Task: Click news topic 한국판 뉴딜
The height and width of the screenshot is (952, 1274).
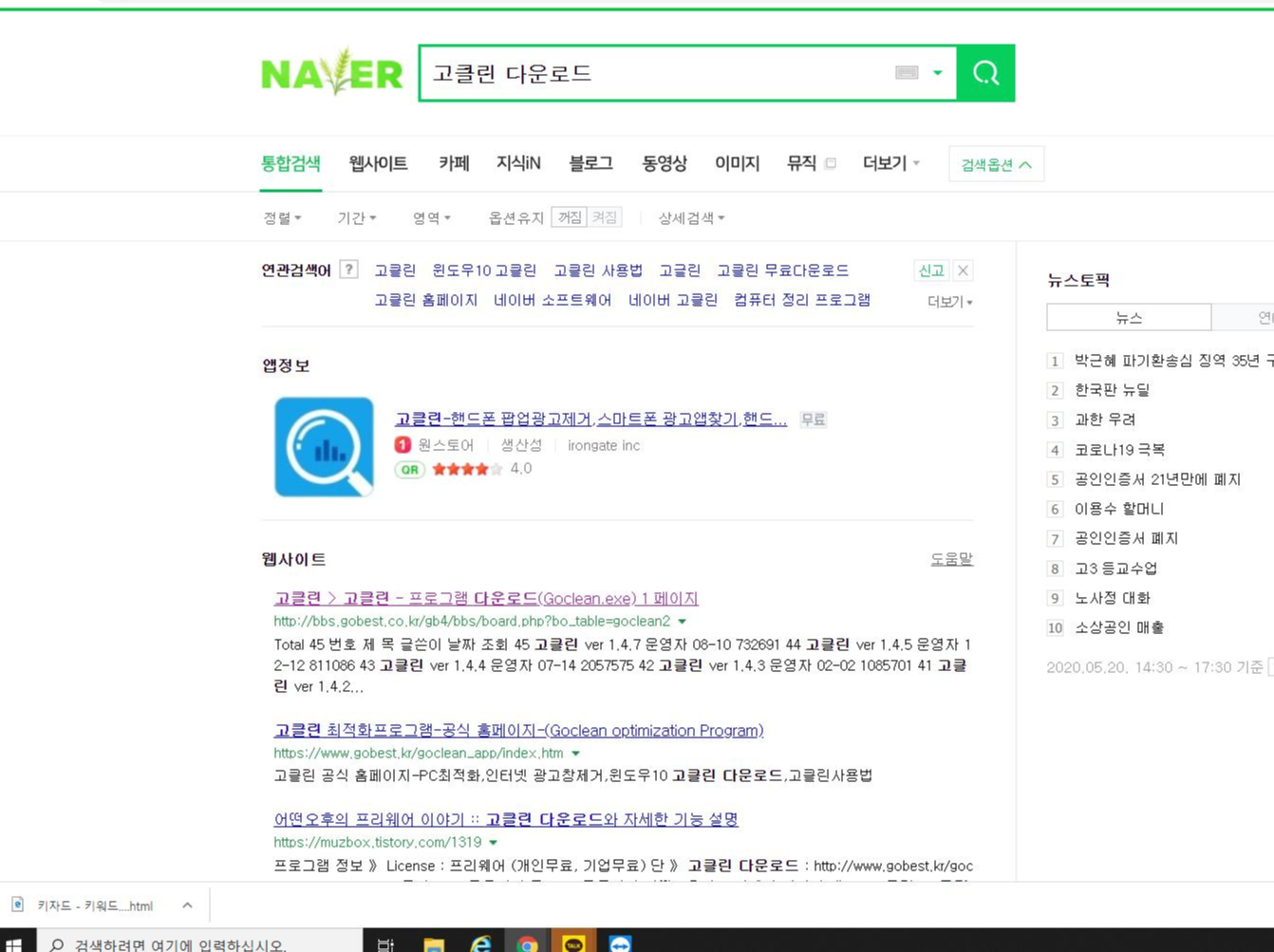Action: pyautogui.click(x=1112, y=390)
